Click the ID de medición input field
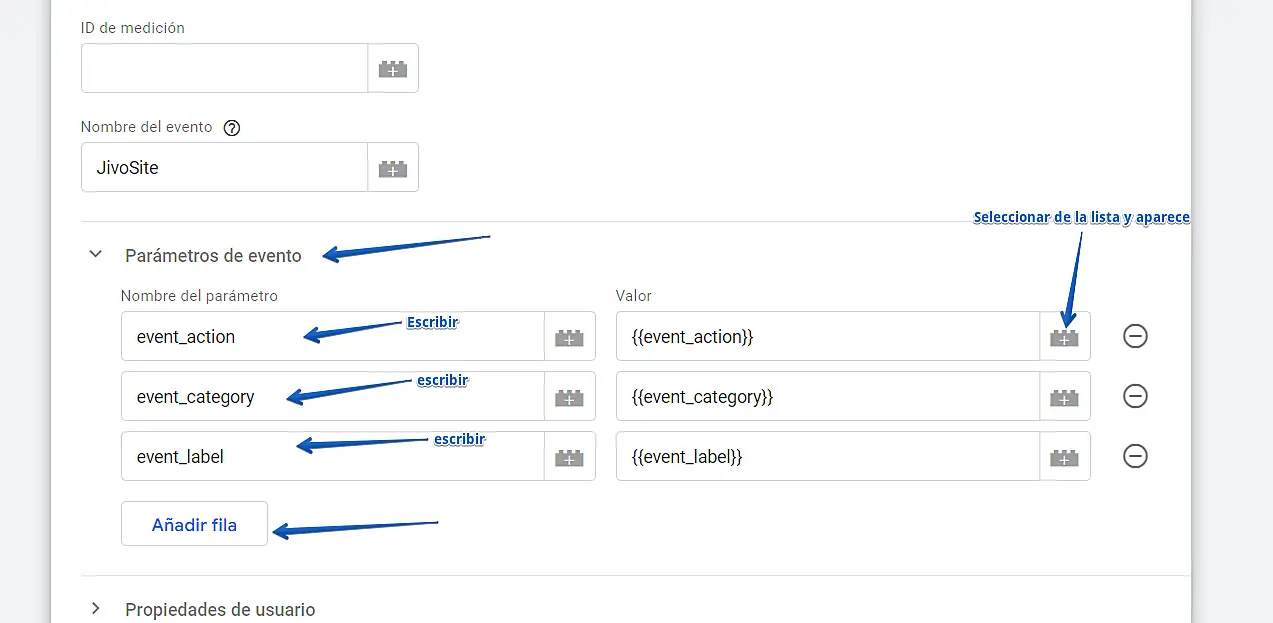 click(x=224, y=69)
